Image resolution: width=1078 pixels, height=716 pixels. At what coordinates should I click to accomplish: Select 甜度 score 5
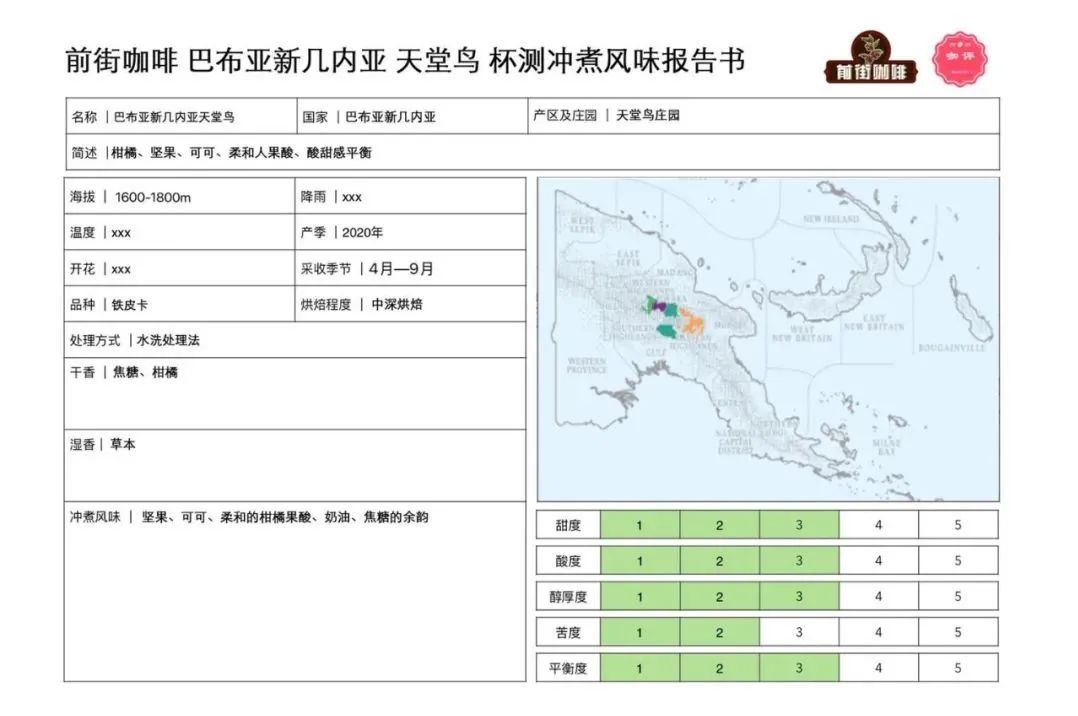pos(958,525)
